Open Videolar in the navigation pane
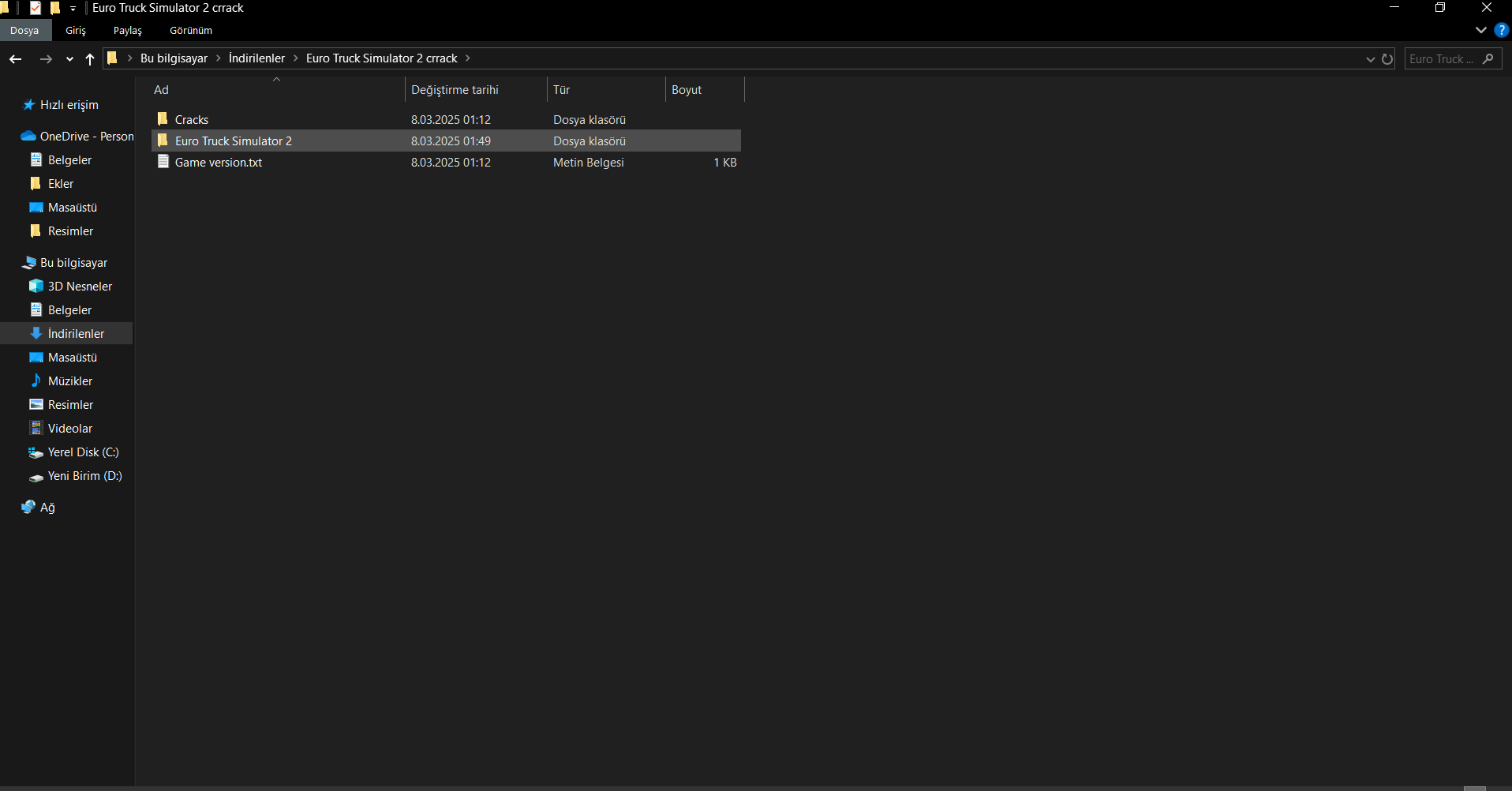The image size is (1512, 791). point(70,429)
